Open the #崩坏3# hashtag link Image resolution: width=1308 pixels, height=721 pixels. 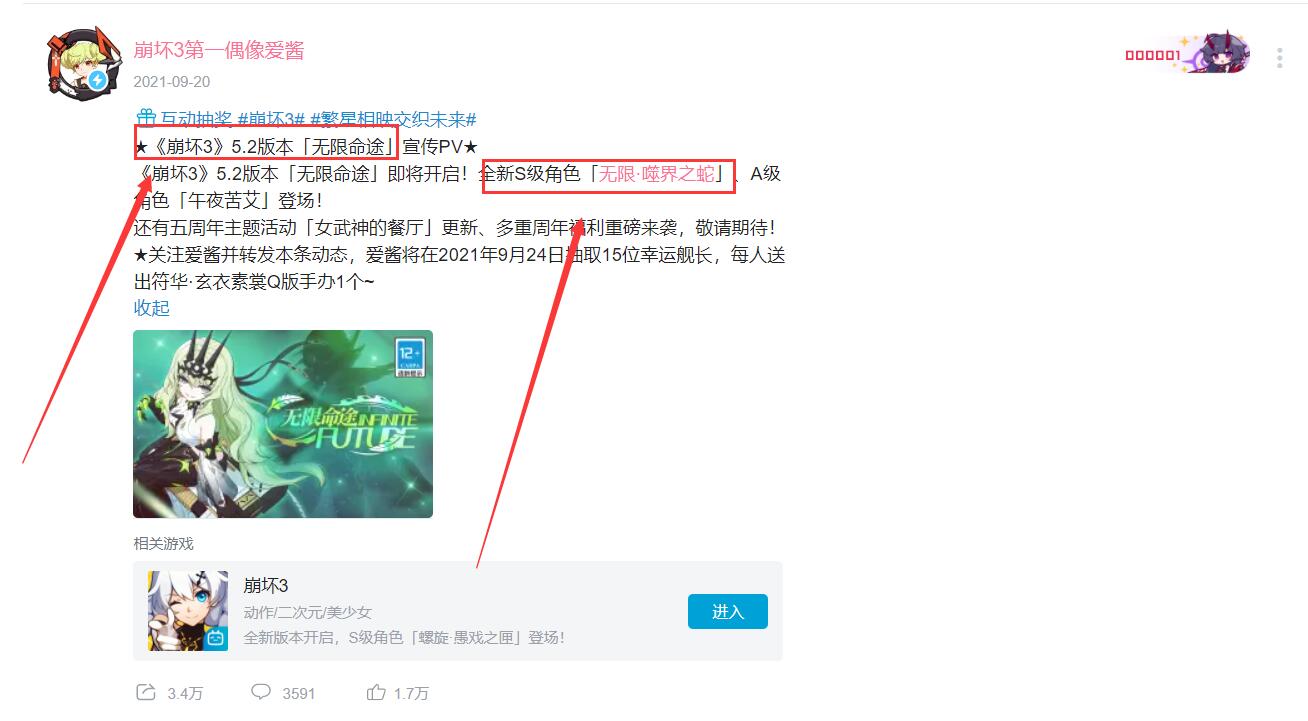[x=270, y=119]
